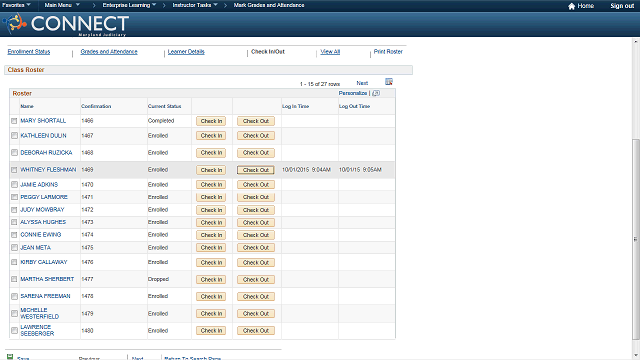
Task: Click Home in the top bar
Action: click(585, 6)
